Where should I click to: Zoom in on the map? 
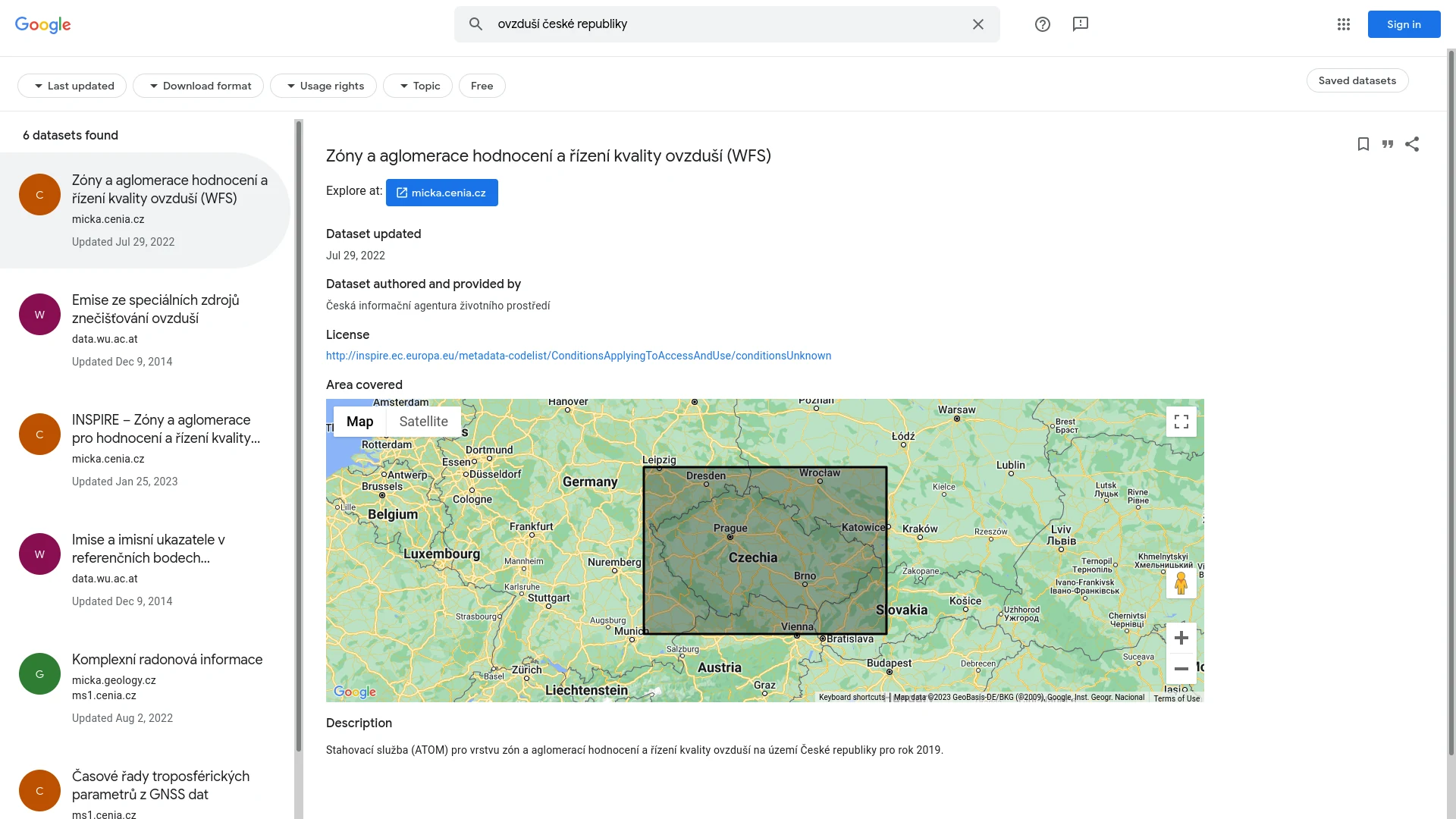tap(1181, 638)
